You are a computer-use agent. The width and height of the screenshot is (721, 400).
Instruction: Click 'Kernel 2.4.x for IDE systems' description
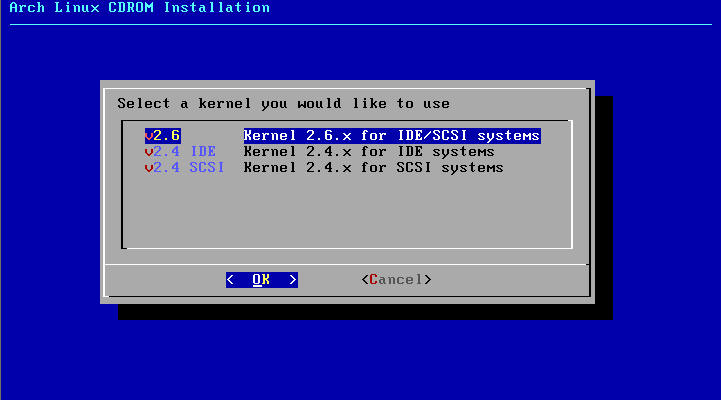[x=369, y=152]
